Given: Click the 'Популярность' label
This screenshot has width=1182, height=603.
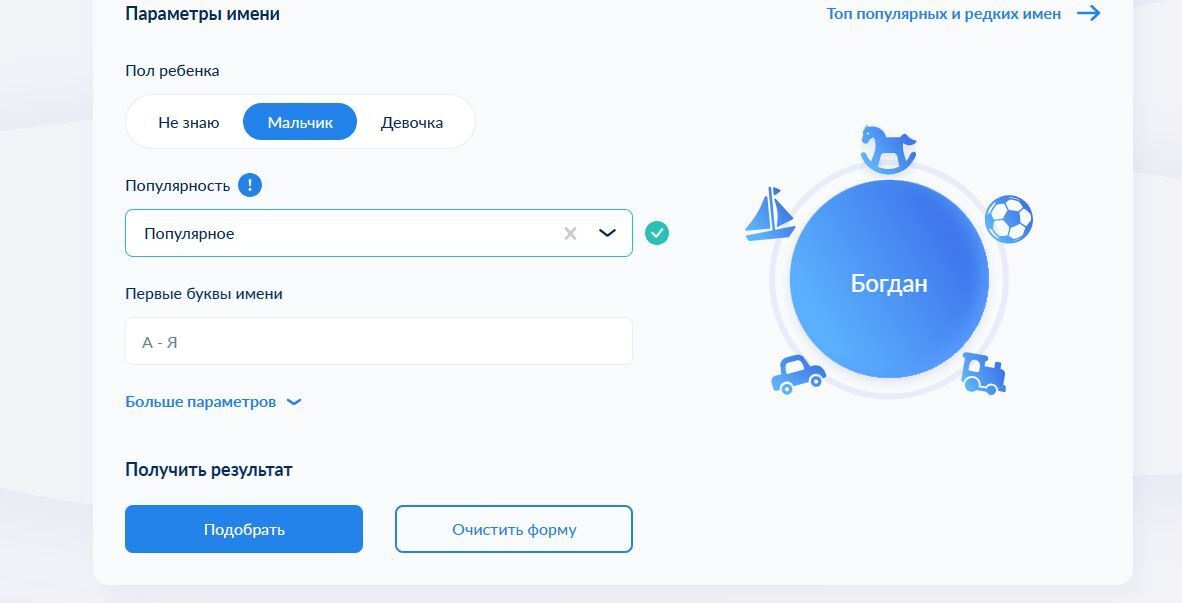Looking at the screenshot, I should click(x=177, y=186).
